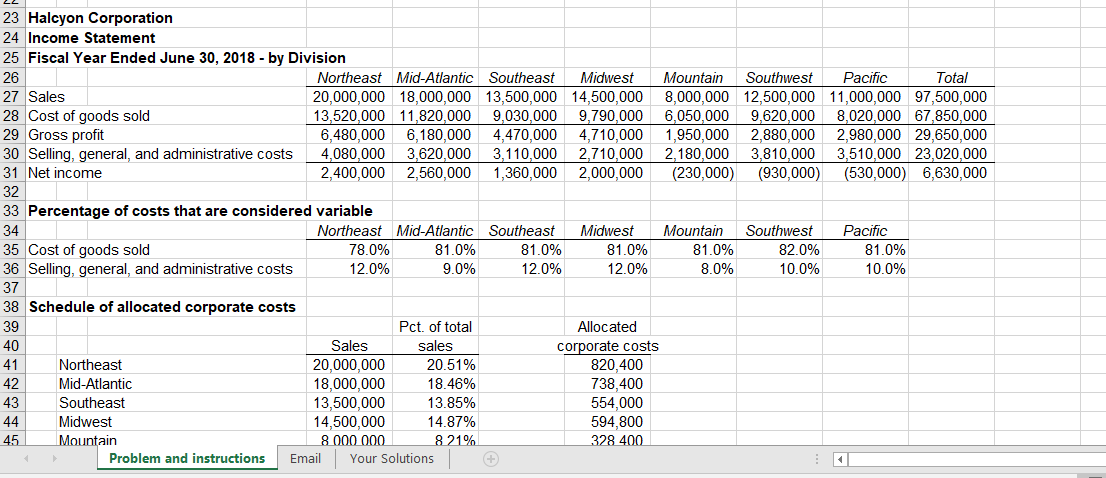Click the Northeast label in row 41

point(90,364)
